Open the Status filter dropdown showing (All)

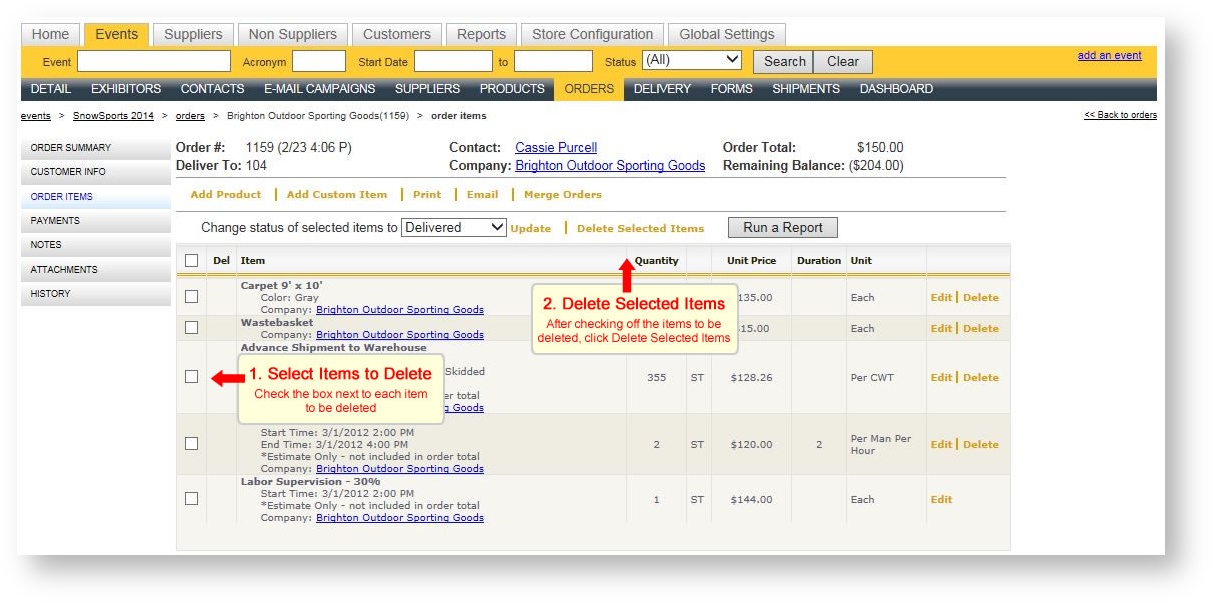[x=690, y=60]
